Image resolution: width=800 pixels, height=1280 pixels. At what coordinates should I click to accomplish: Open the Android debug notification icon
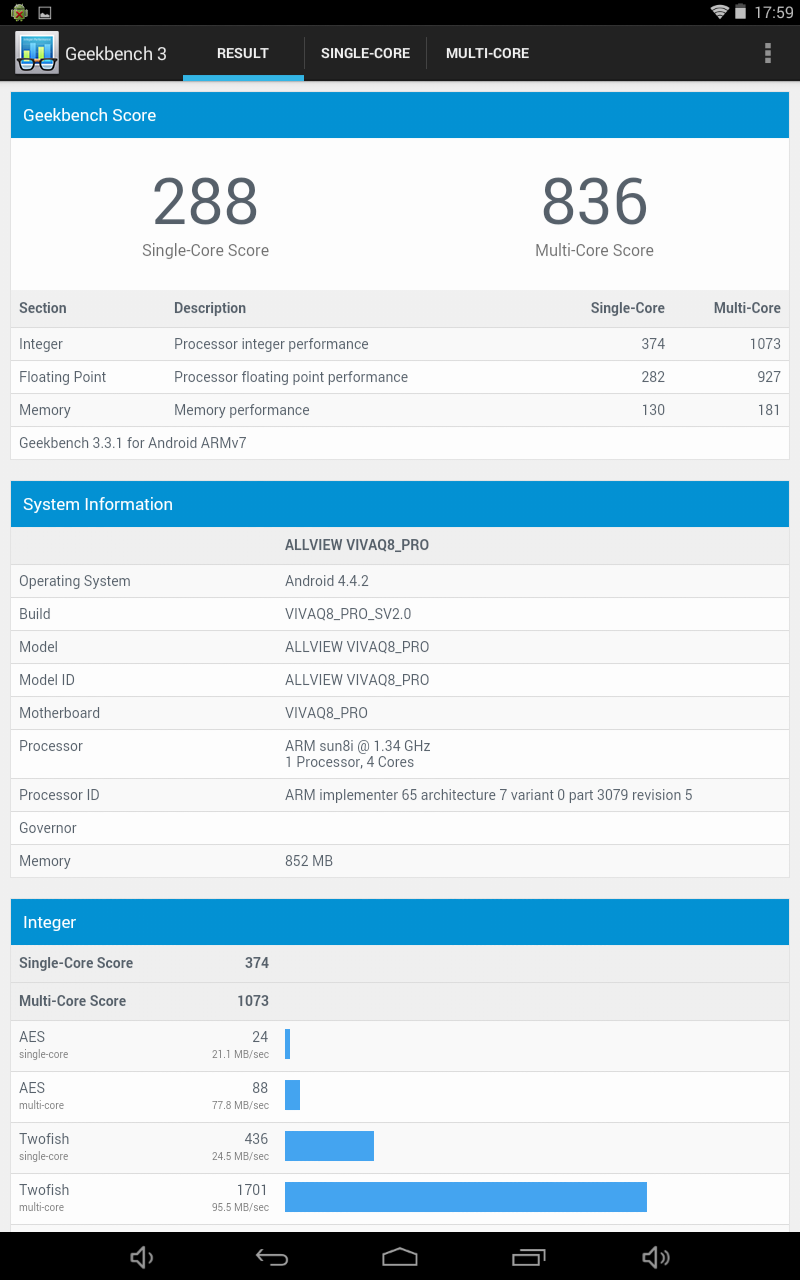19,12
